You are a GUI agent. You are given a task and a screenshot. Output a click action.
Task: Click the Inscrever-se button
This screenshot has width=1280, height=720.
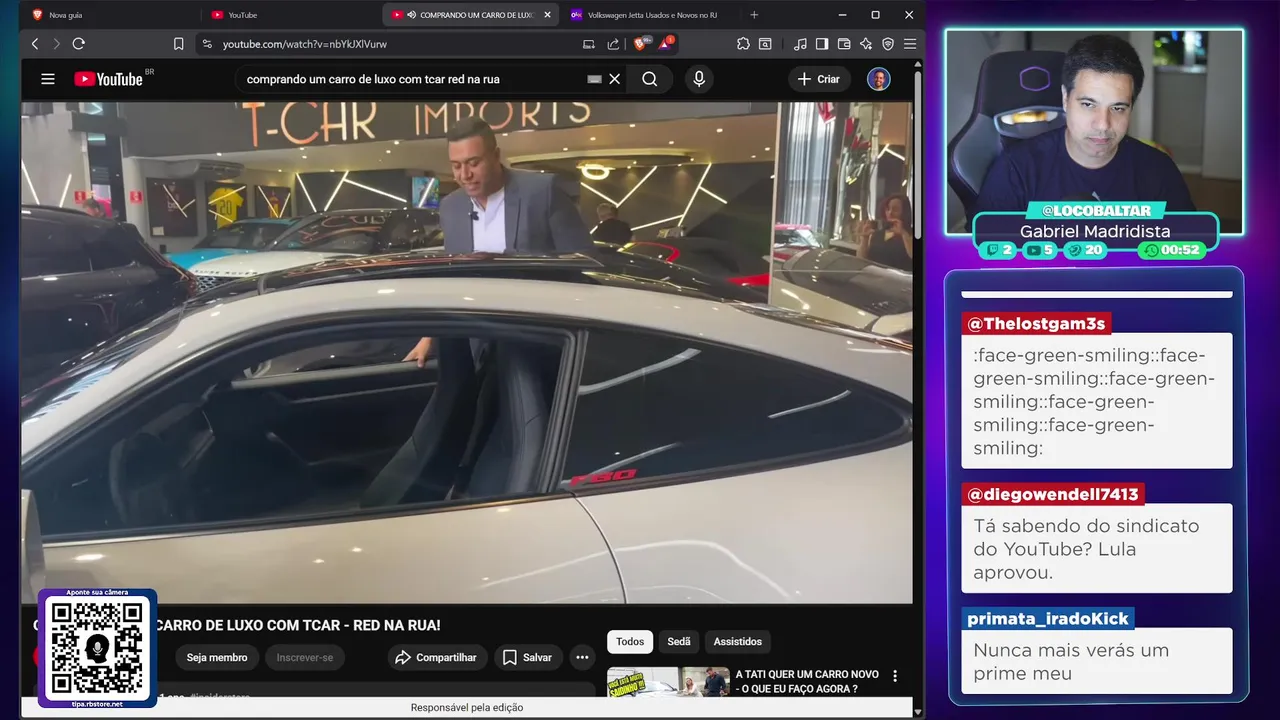point(305,657)
